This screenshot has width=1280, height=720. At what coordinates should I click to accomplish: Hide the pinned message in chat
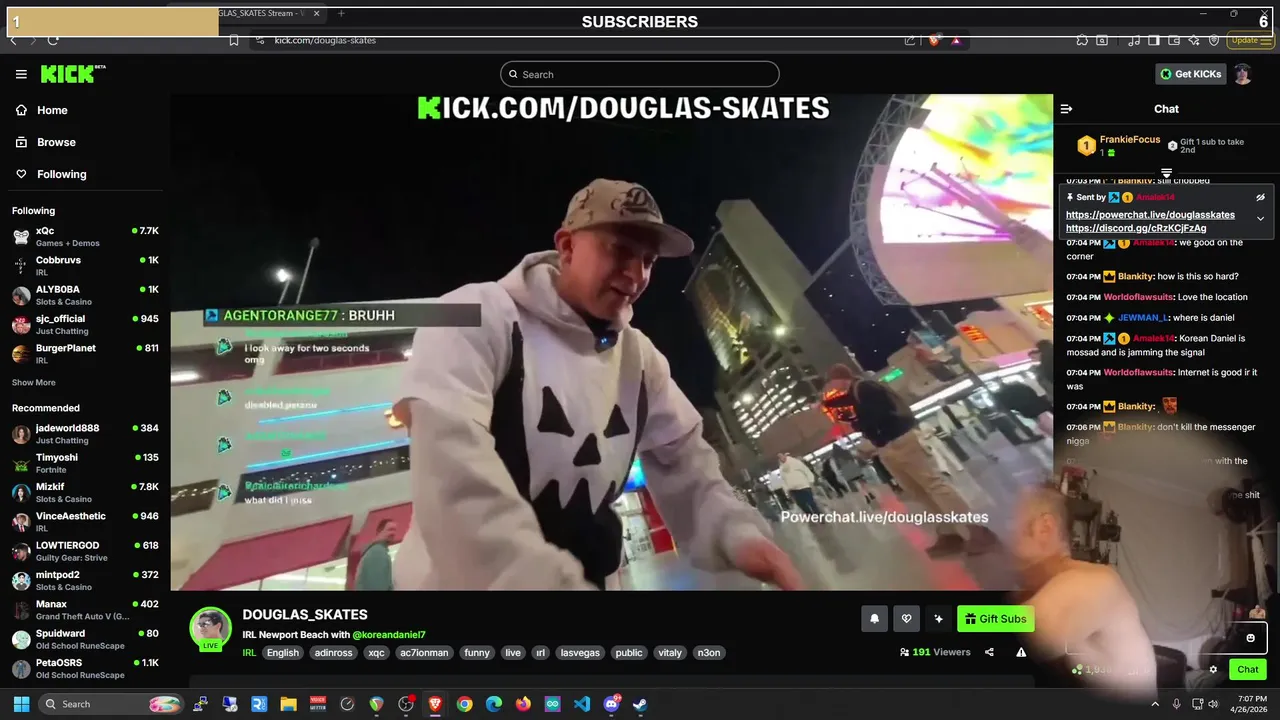(1260, 197)
